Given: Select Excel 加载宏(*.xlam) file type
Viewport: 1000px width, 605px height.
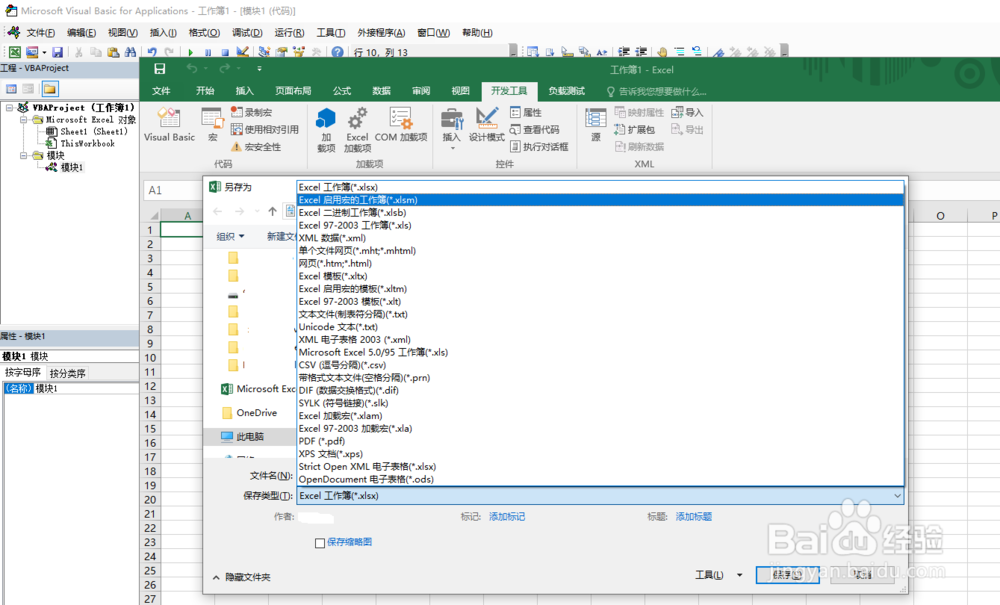Looking at the screenshot, I should tap(600, 415).
